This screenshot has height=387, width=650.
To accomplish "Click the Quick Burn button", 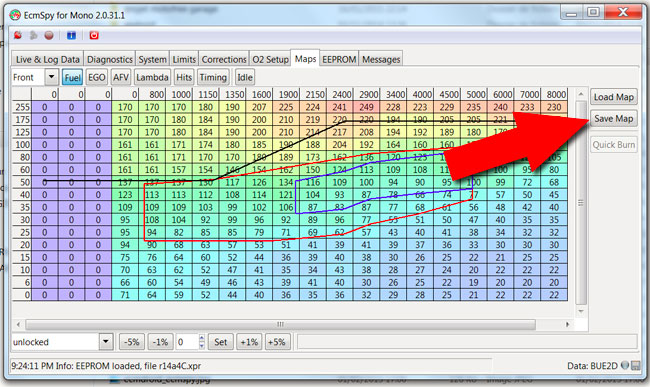I will click(614, 145).
